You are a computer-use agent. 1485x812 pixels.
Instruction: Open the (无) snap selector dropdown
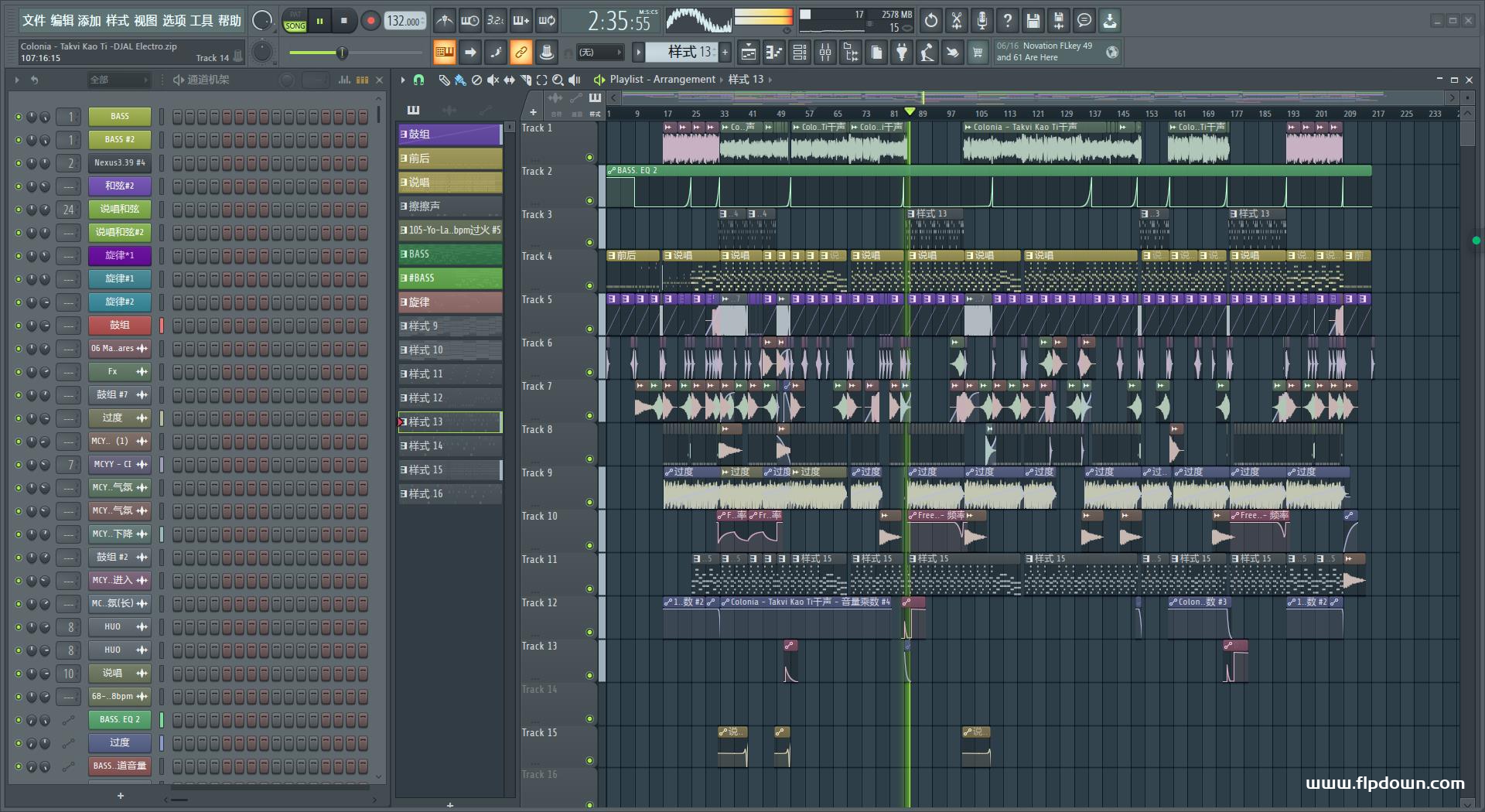tap(599, 53)
